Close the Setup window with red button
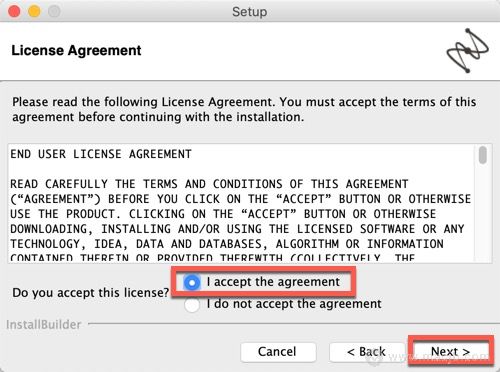 (x=14, y=11)
